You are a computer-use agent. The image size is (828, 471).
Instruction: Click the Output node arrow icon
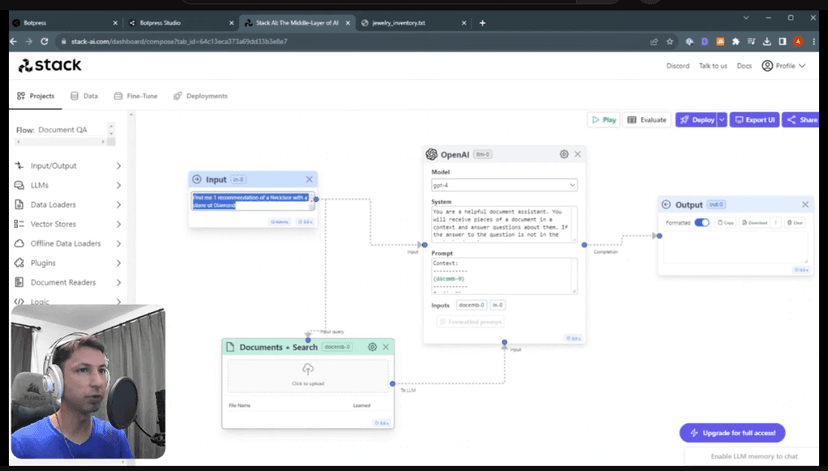tap(666, 204)
